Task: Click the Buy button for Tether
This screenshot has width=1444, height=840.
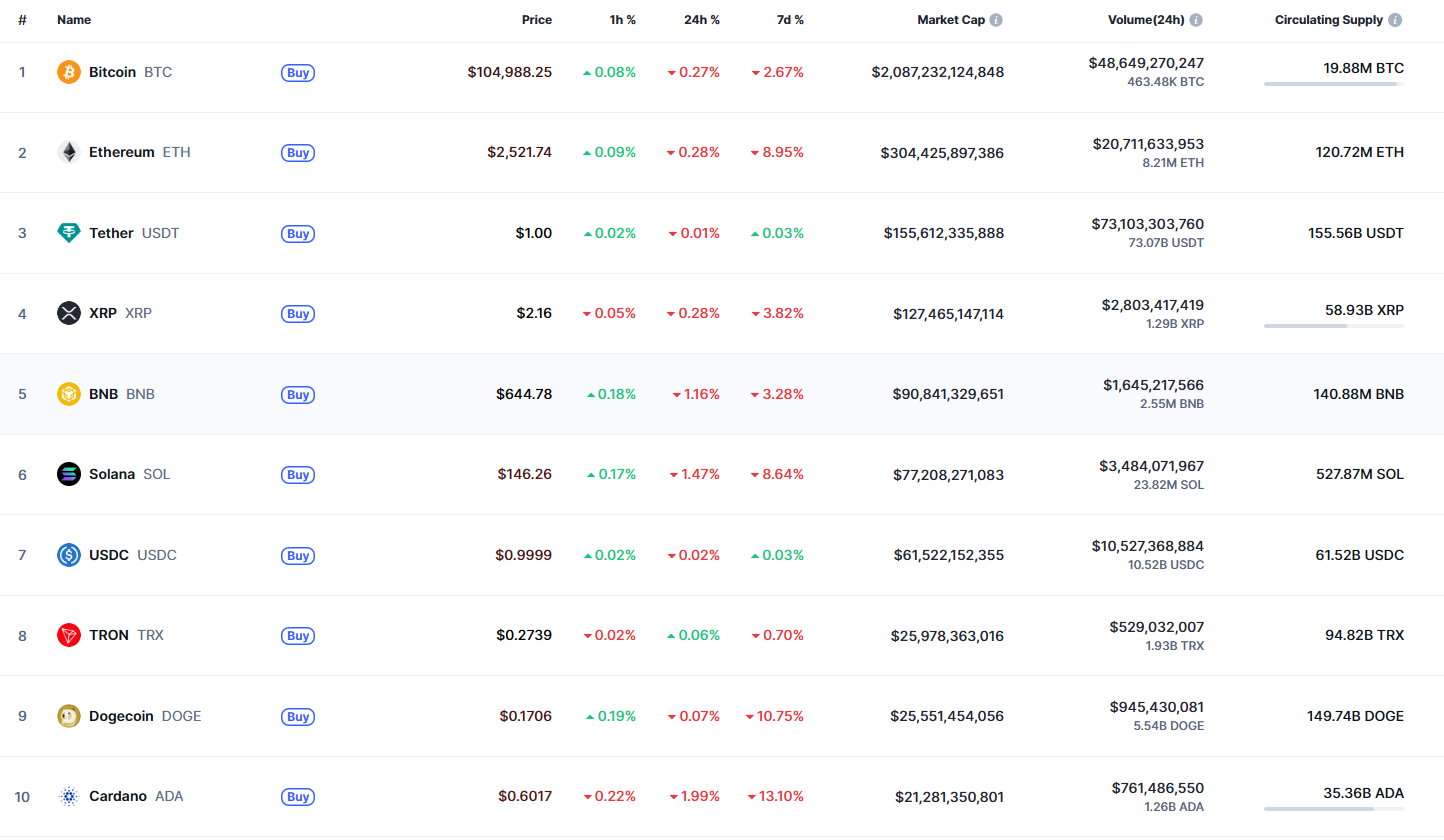Action: pos(298,233)
